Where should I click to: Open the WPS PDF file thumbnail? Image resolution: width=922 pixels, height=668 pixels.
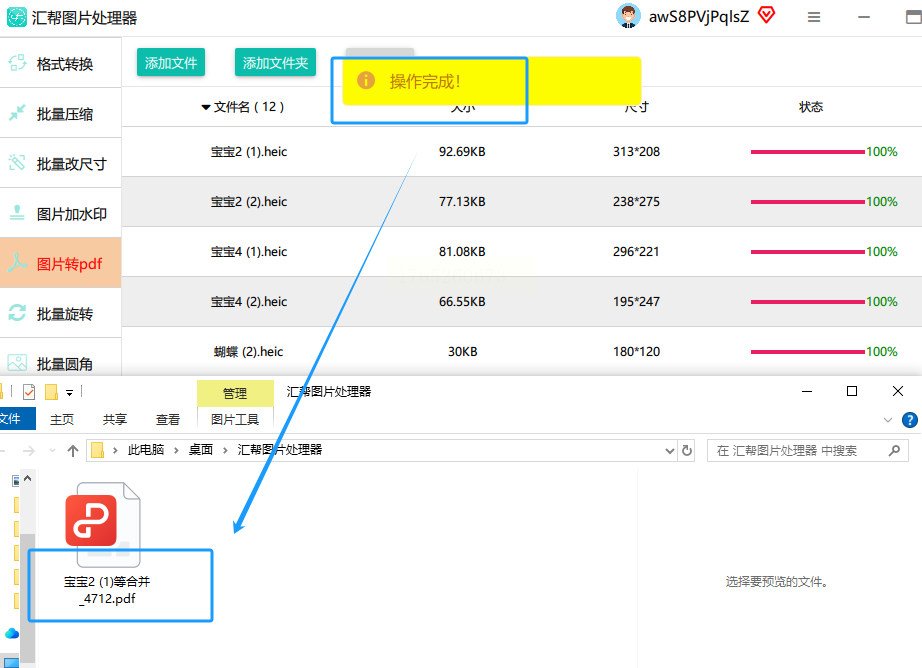102,524
